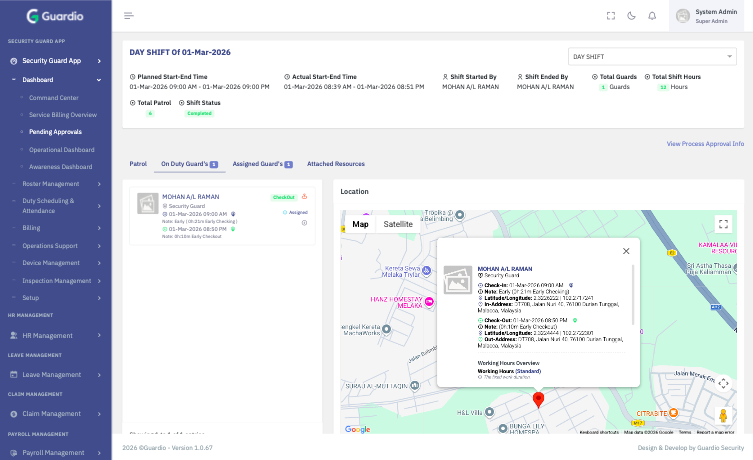Switch the map to Satellite view
This screenshot has width=753, height=460.
pos(398,224)
